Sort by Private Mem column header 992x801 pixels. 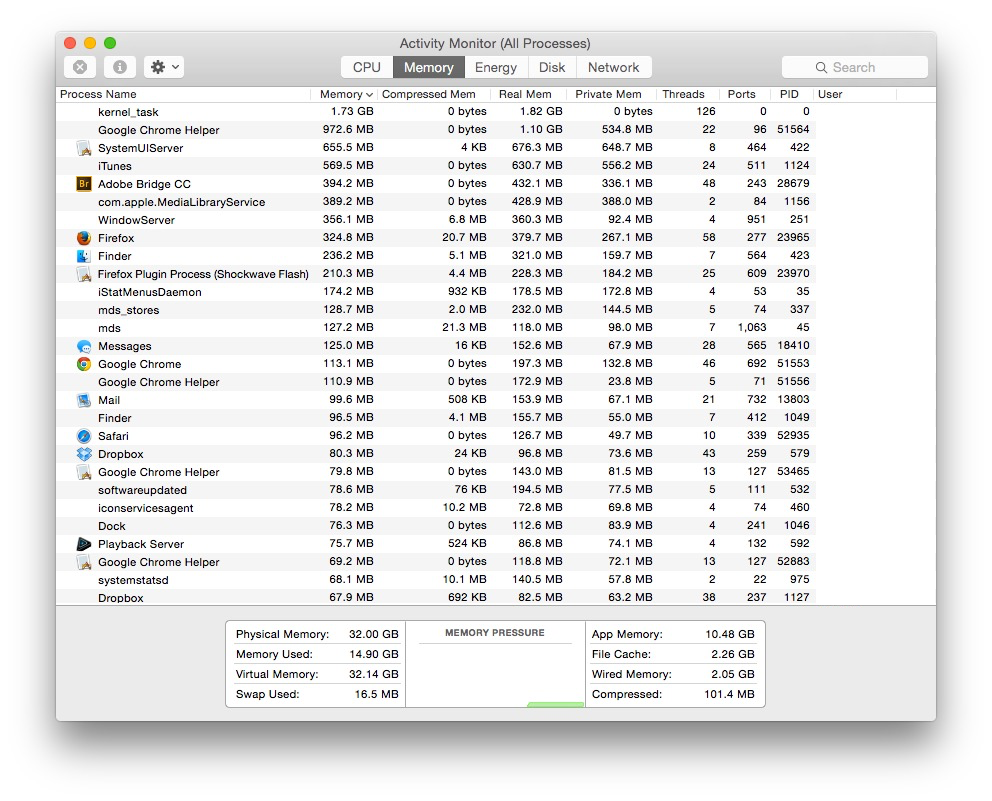point(611,94)
